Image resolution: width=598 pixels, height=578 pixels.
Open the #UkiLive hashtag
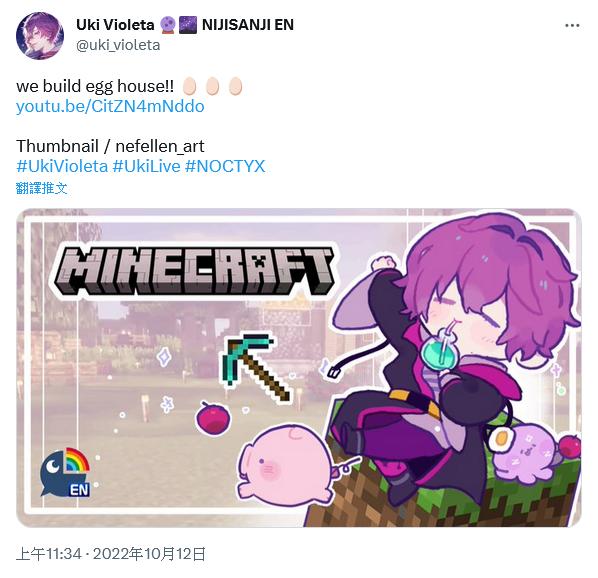pyautogui.click(x=146, y=166)
